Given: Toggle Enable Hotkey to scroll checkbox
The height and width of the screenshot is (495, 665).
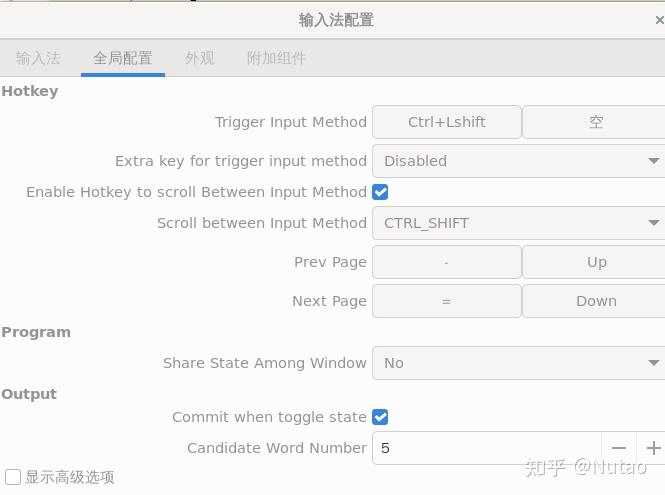Looking at the screenshot, I should click(380, 192).
